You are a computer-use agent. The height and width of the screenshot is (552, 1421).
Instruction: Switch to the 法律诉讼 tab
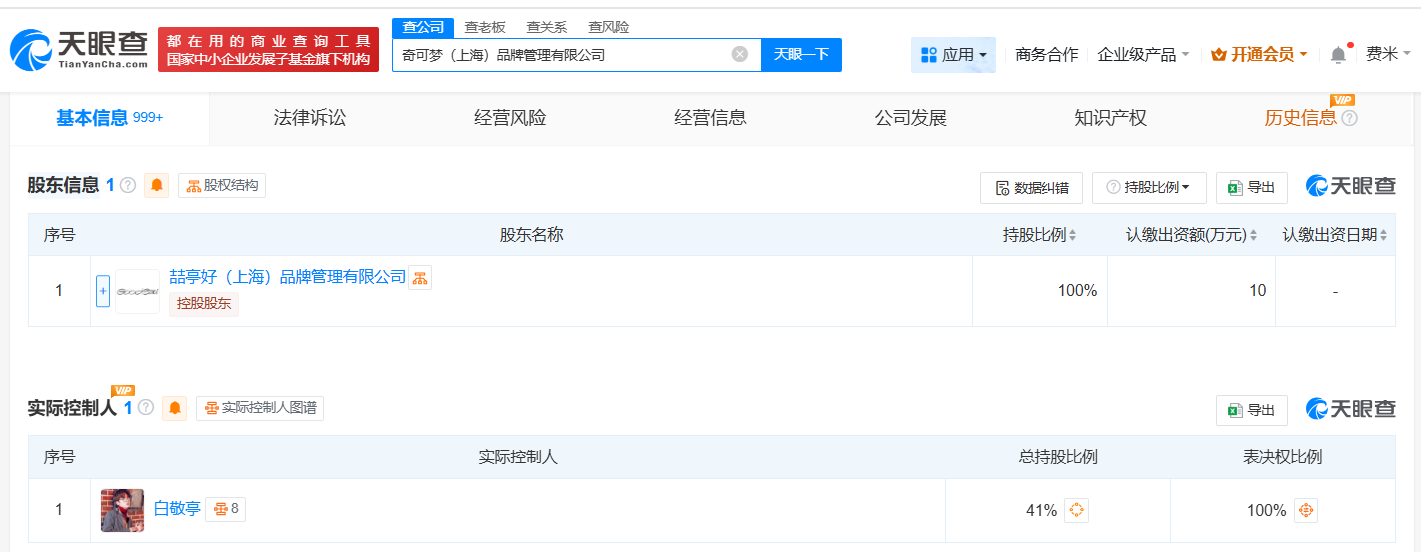coord(310,118)
